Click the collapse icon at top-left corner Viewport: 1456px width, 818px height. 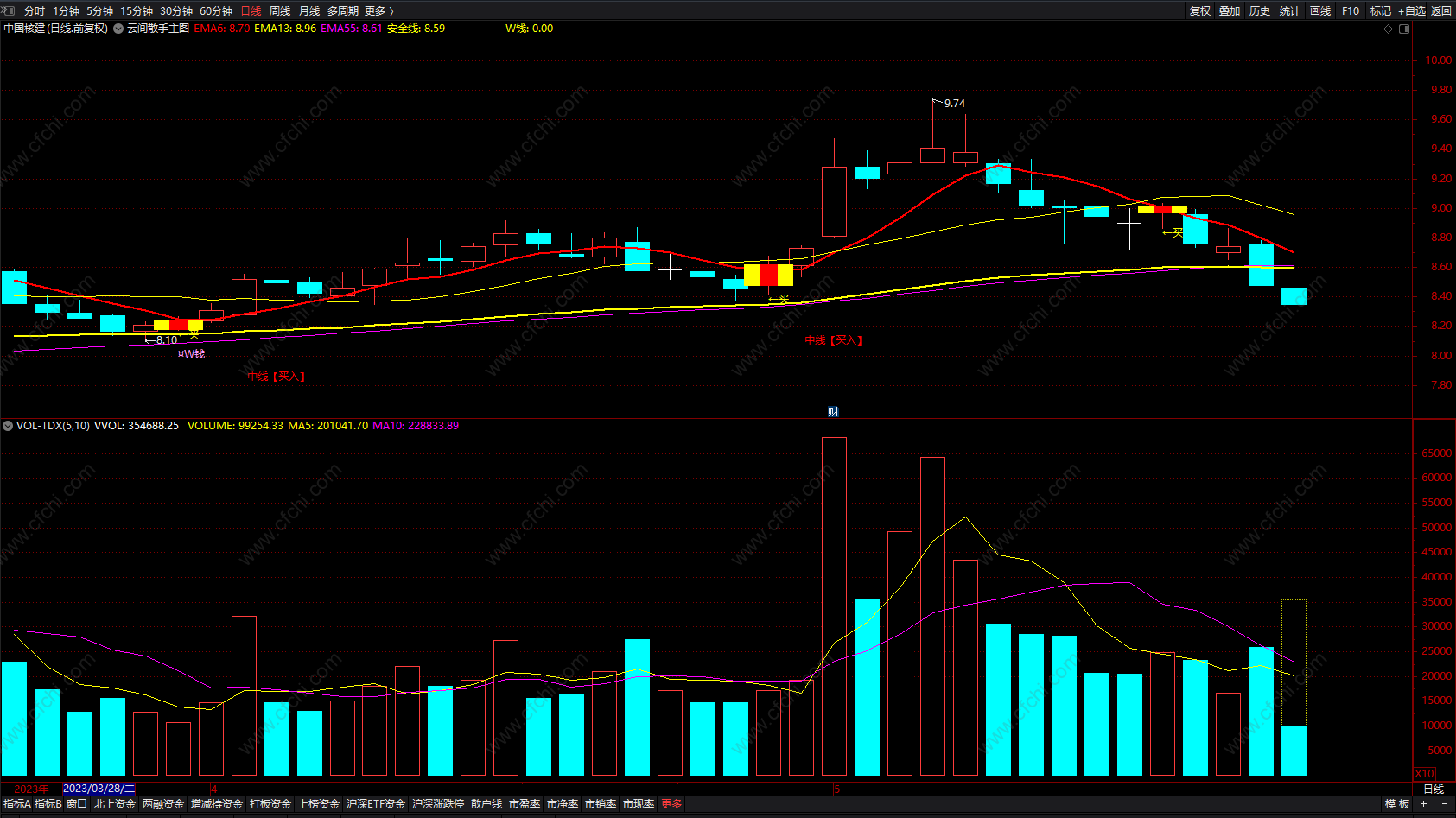pos(9,10)
